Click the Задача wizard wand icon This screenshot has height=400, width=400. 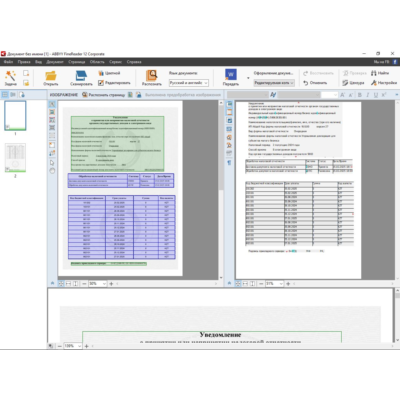point(10,76)
